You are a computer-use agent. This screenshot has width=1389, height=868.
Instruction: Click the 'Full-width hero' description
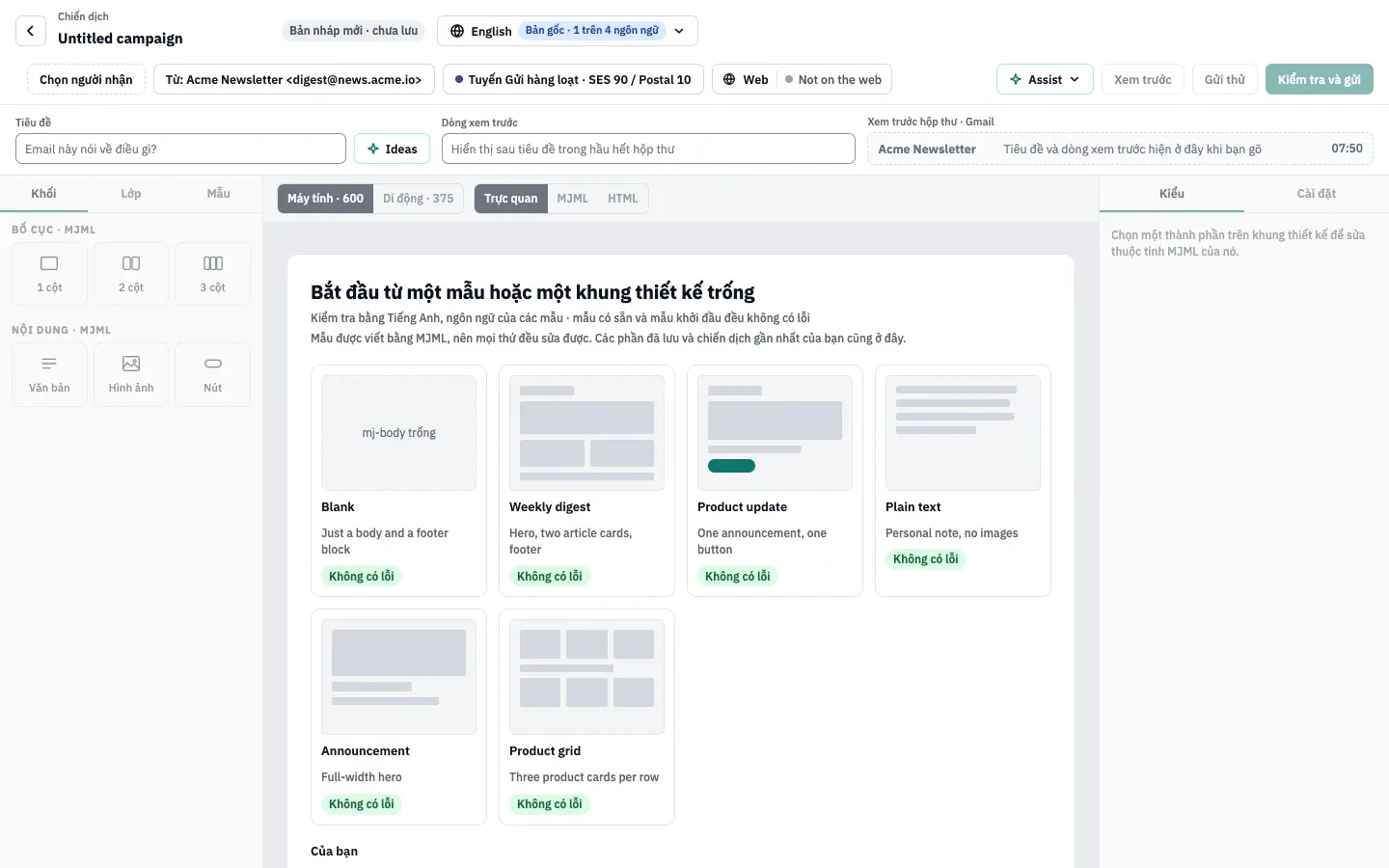[362, 777]
